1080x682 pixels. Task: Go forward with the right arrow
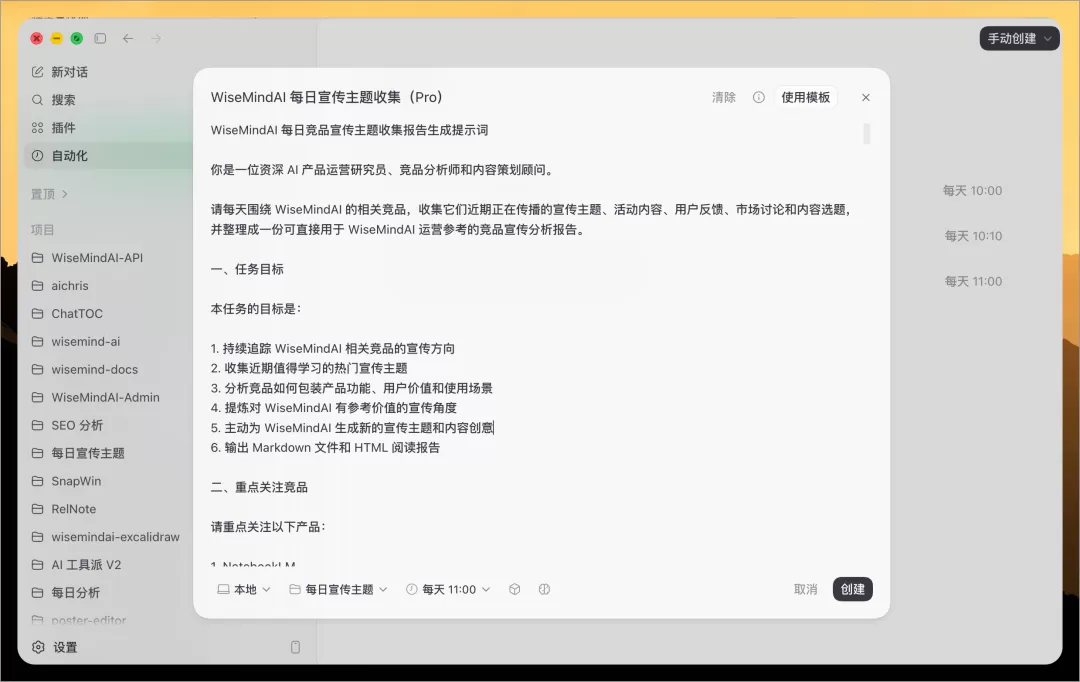tap(156, 39)
